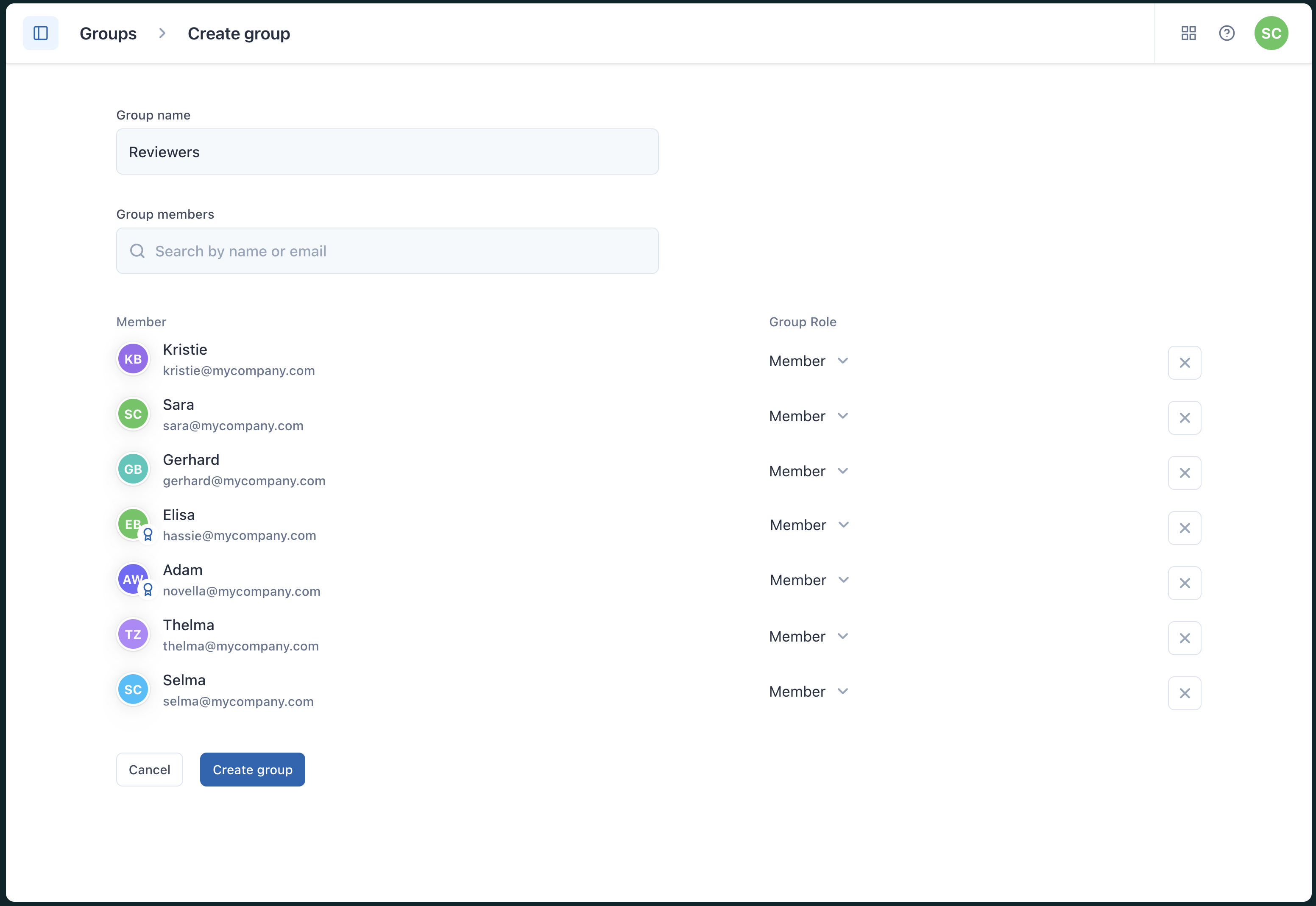Open the help question-mark icon

coord(1226,33)
